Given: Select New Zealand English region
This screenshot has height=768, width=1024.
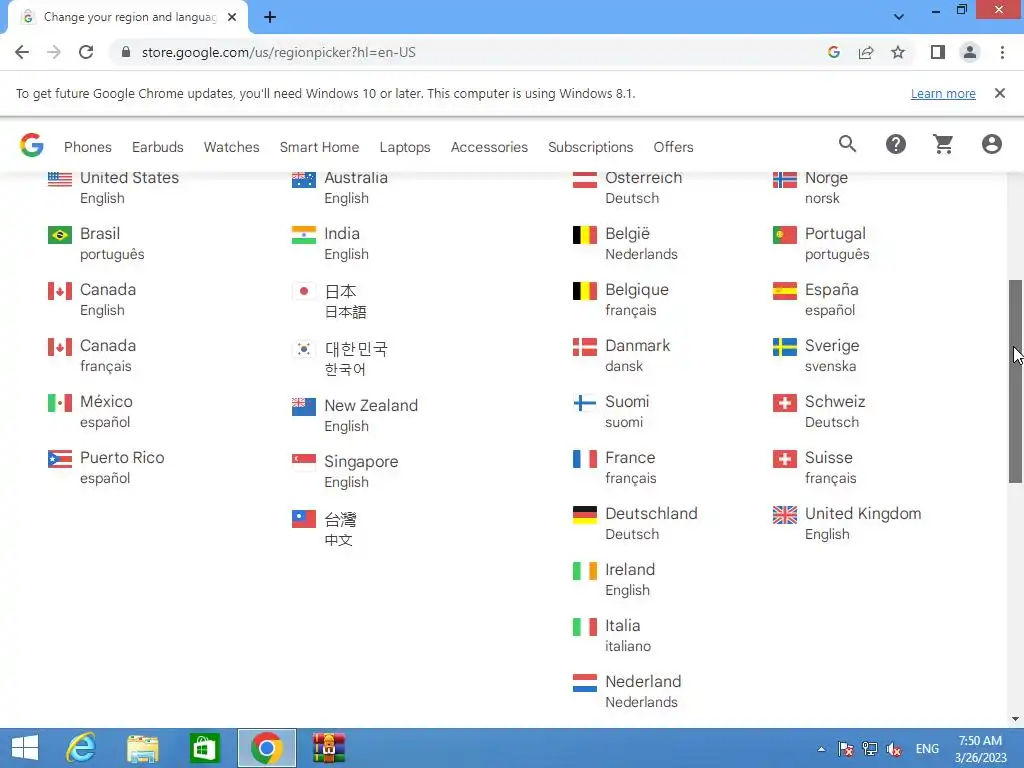Looking at the screenshot, I should pos(355,415).
